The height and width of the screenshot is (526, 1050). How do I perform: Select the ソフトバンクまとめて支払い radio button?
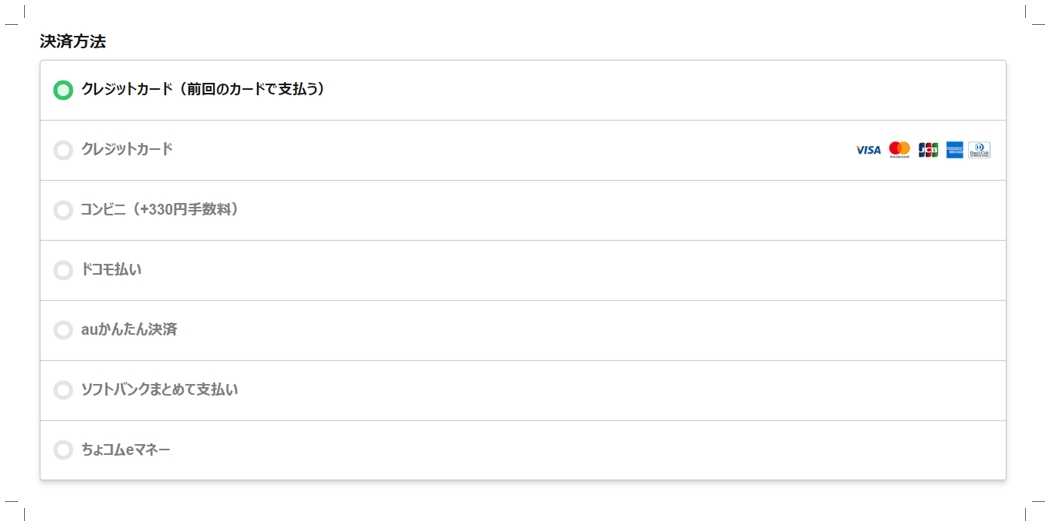(63, 390)
